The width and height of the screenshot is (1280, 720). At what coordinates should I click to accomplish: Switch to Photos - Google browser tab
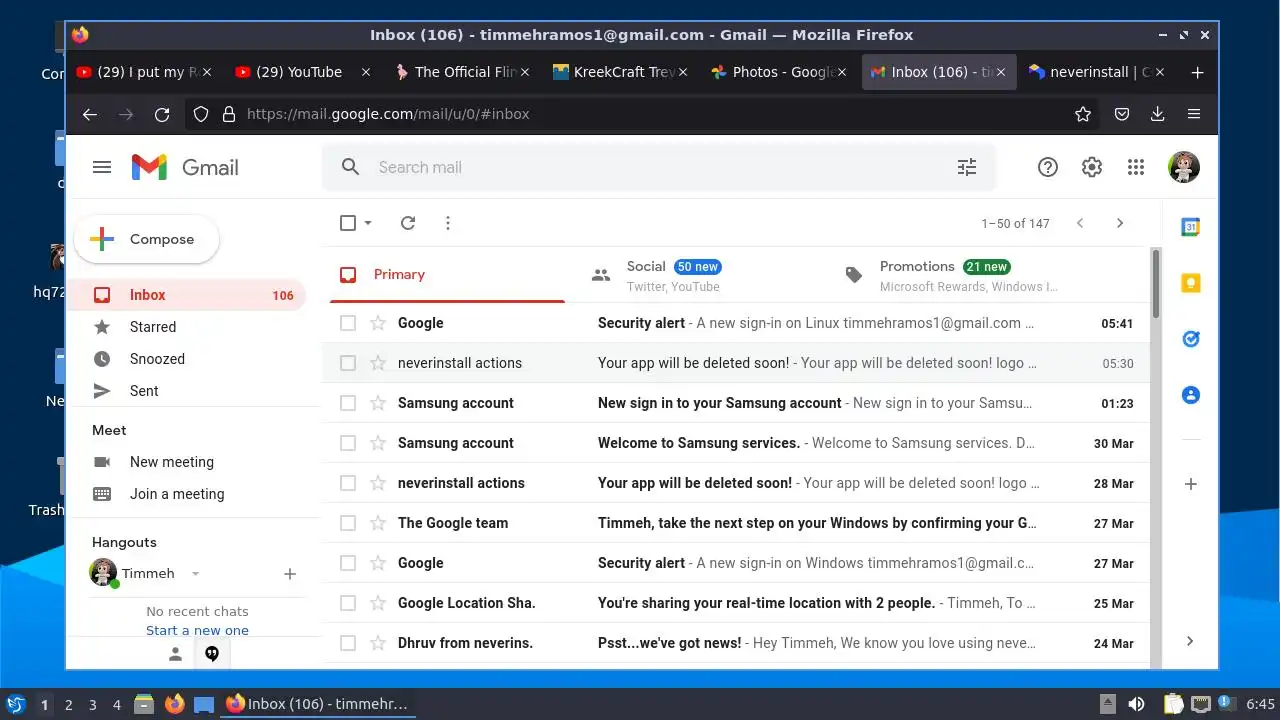point(779,72)
